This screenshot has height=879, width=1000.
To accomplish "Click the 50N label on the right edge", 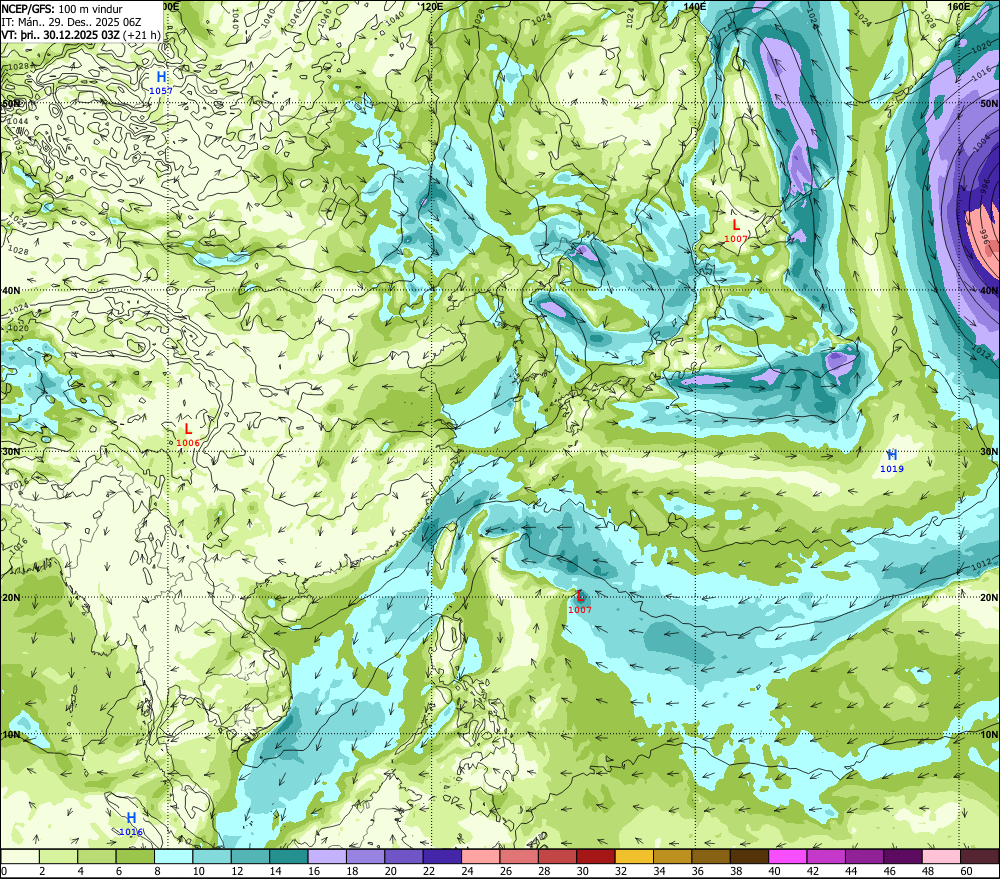I will point(989,103).
